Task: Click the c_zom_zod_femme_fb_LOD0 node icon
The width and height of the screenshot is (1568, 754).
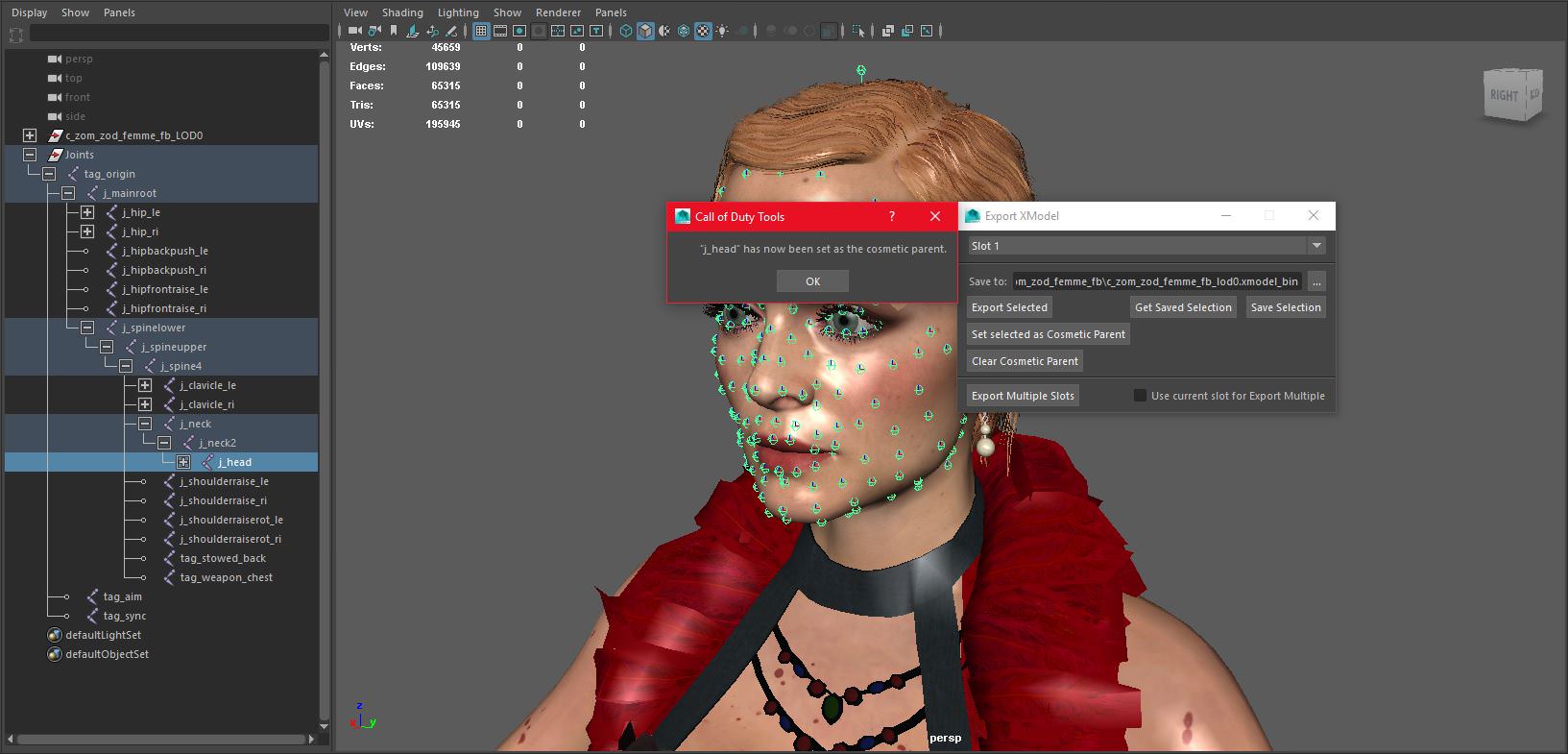Action: (x=56, y=135)
